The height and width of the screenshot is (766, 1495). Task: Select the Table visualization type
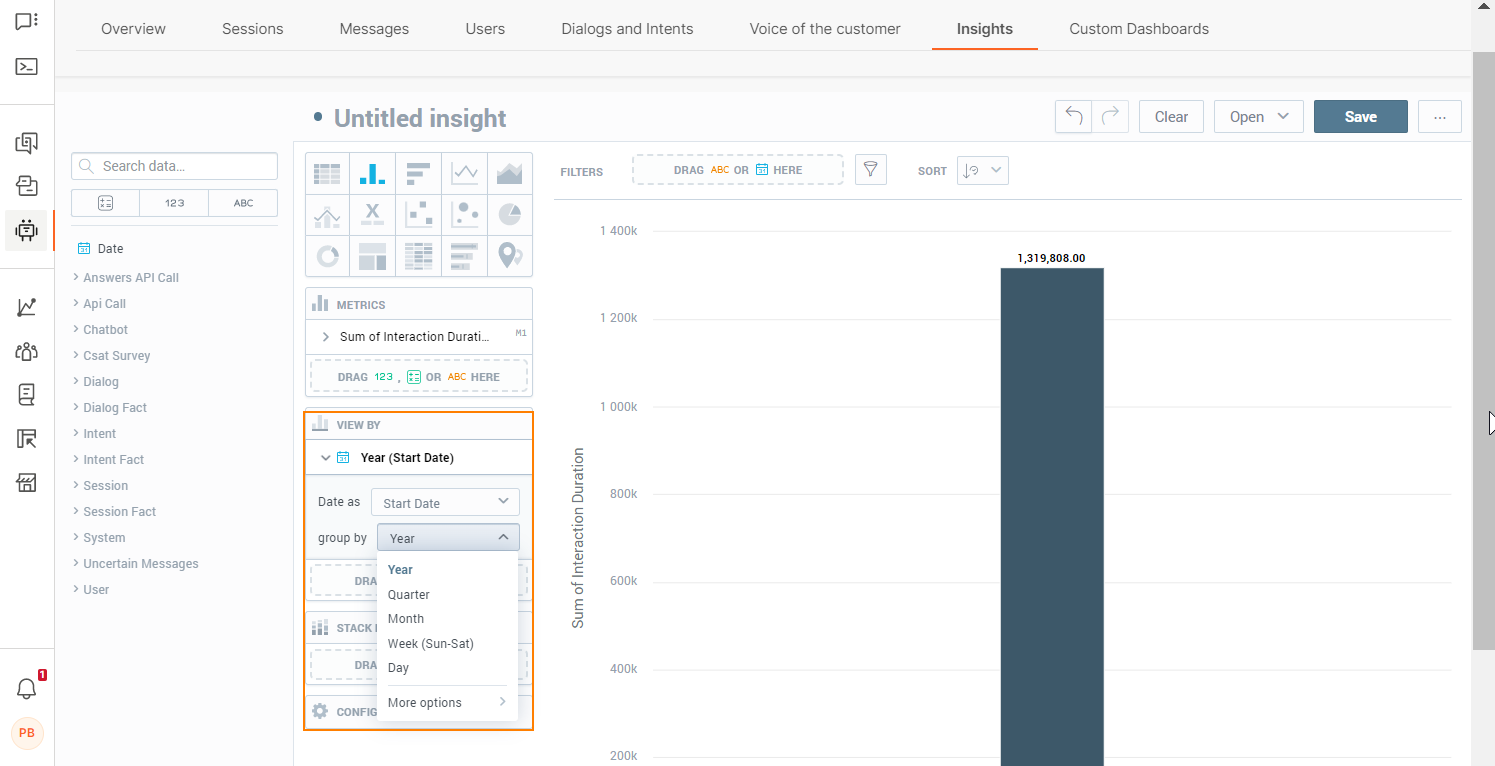pos(327,173)
